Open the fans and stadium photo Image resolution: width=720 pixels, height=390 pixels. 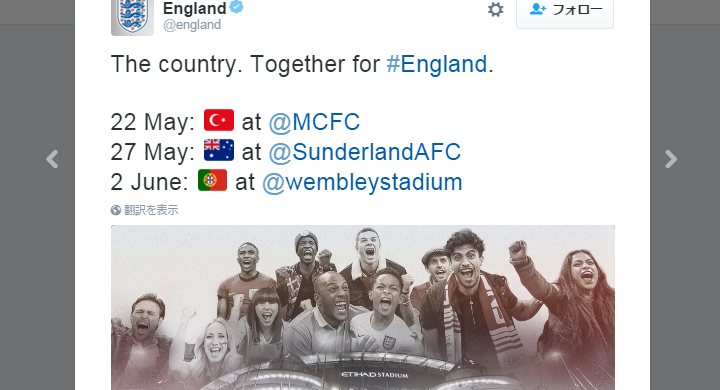[363, 307]
